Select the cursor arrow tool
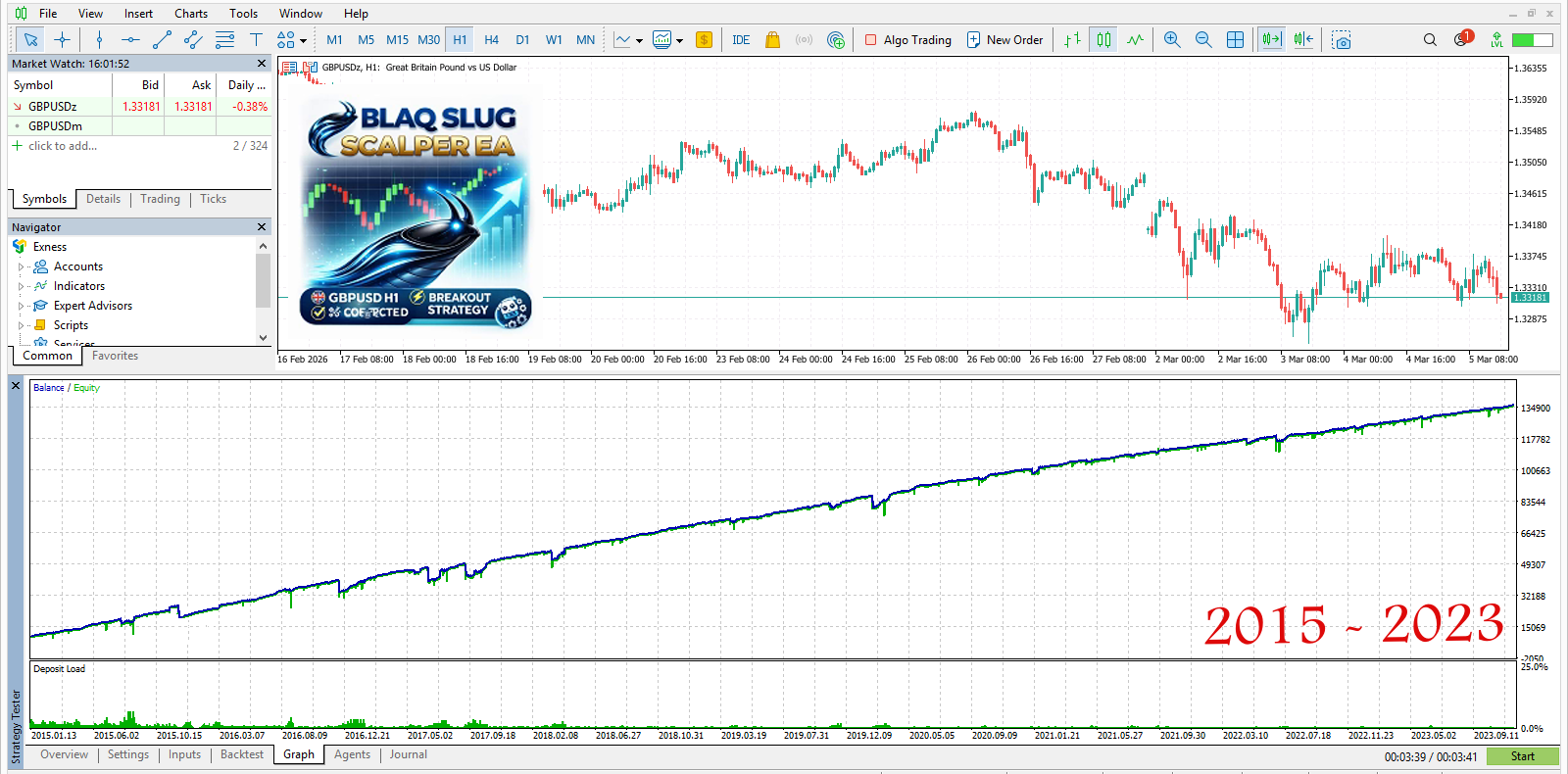The height and width of the screenshot is (774, 1568). 30,40
